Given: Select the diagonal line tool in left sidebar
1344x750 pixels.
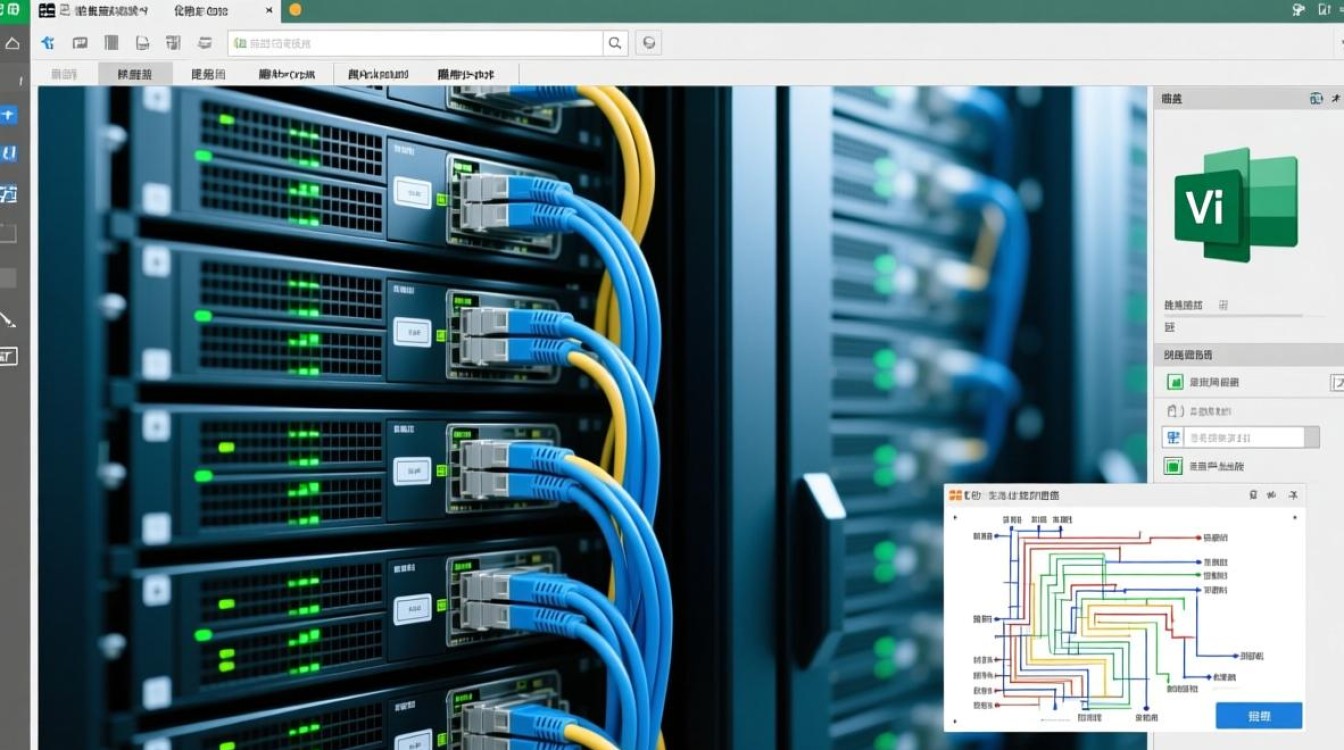Looking at the screenshot, I should (9, 320).
